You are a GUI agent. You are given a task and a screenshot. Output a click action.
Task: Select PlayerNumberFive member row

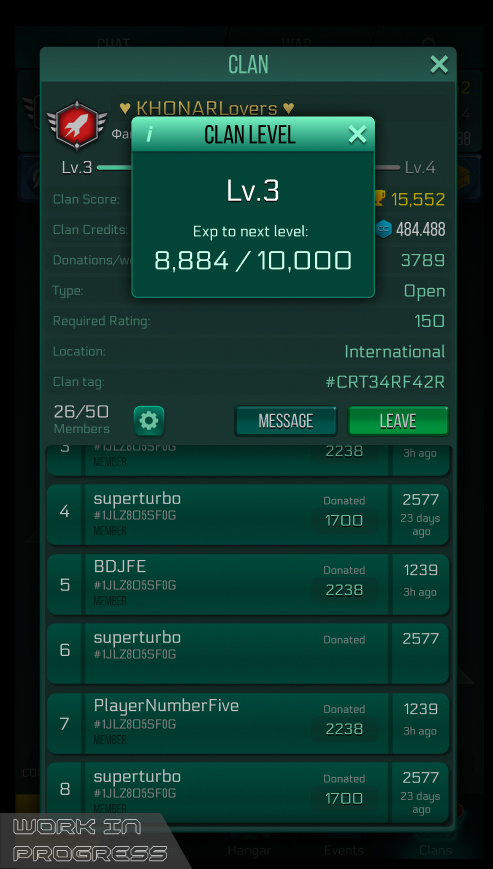(x=248, y=723)
